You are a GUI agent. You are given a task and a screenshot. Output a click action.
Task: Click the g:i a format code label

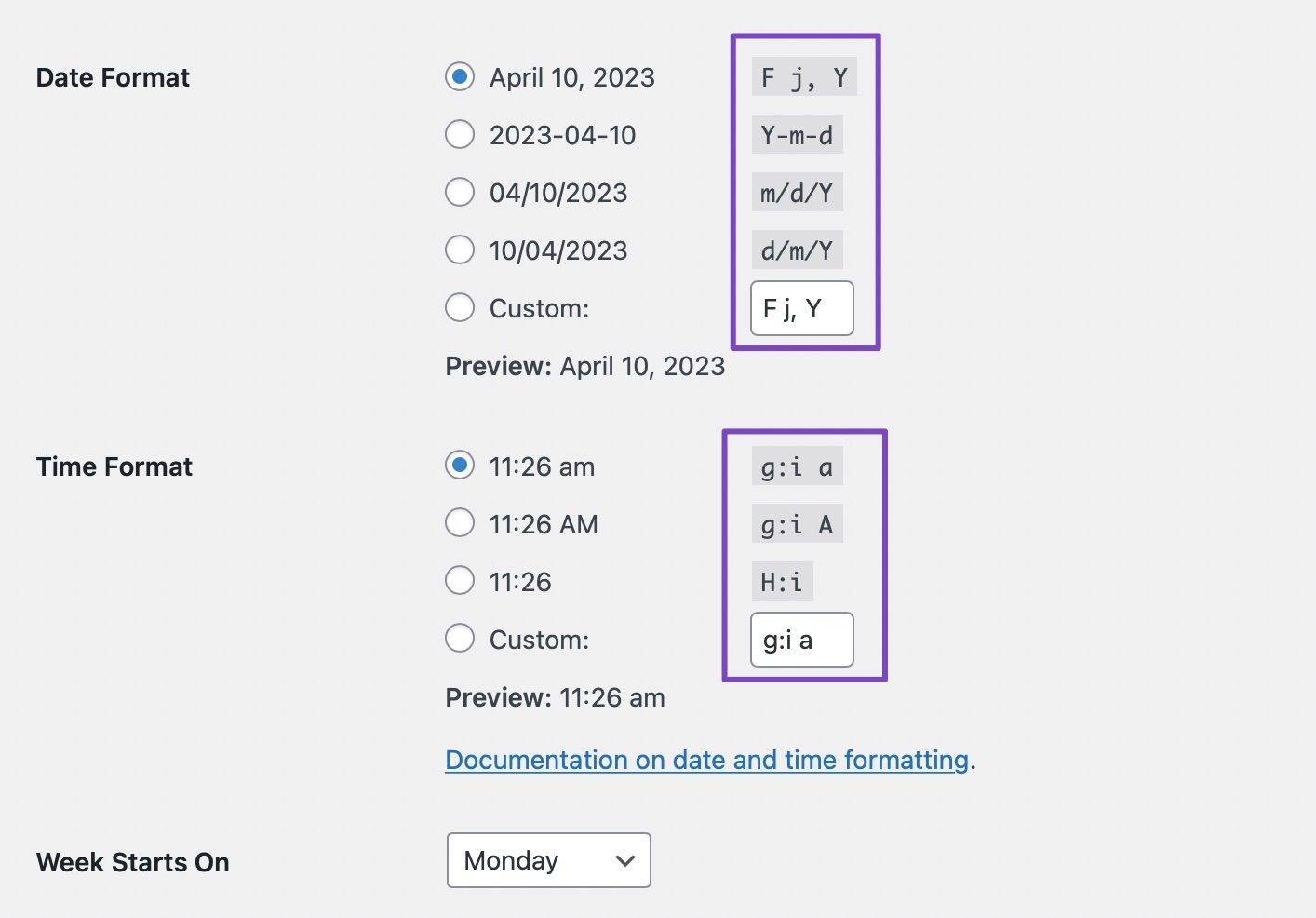[797, 466]
